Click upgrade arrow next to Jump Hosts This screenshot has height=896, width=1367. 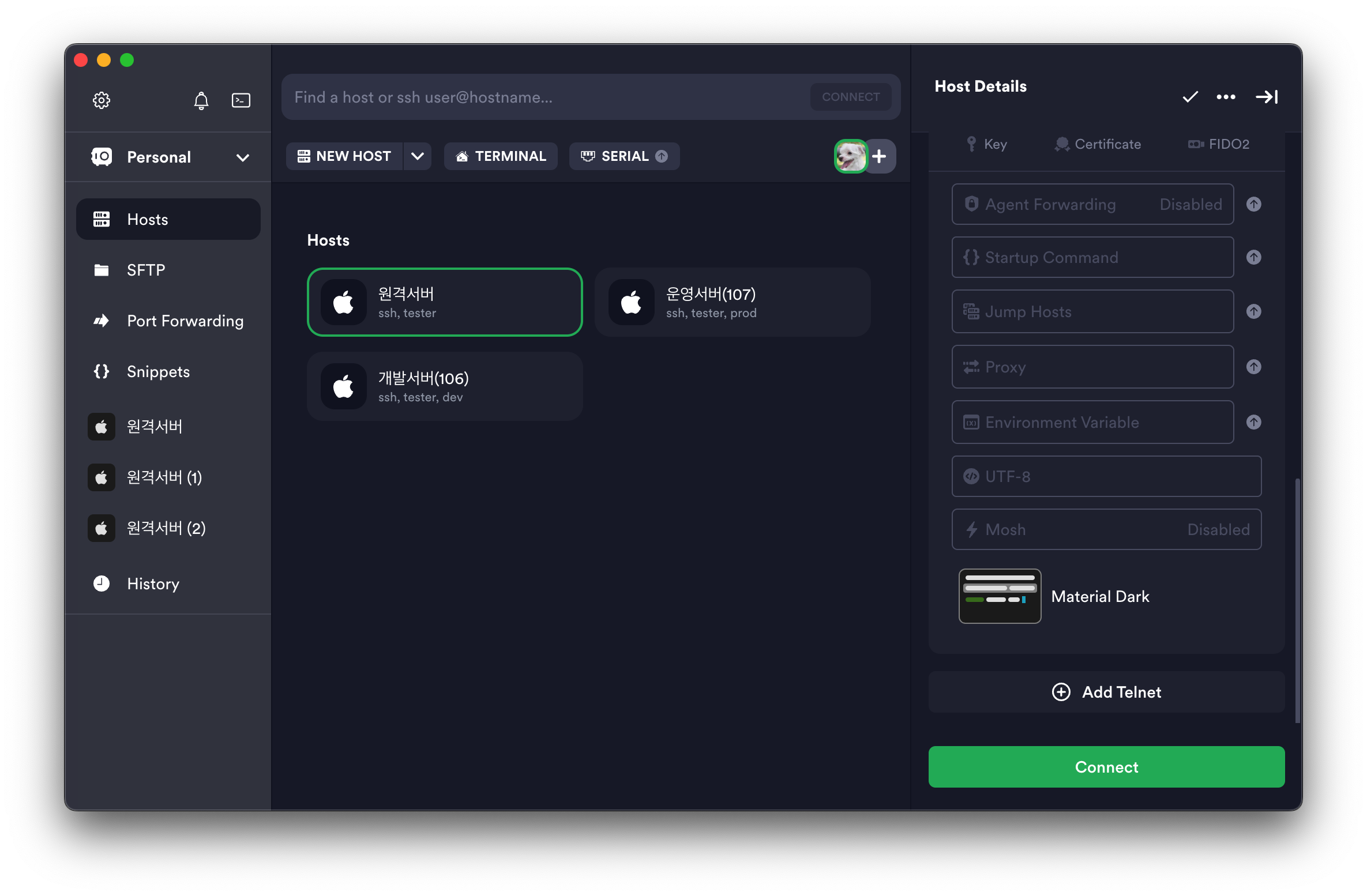(x=1253, y=311)
